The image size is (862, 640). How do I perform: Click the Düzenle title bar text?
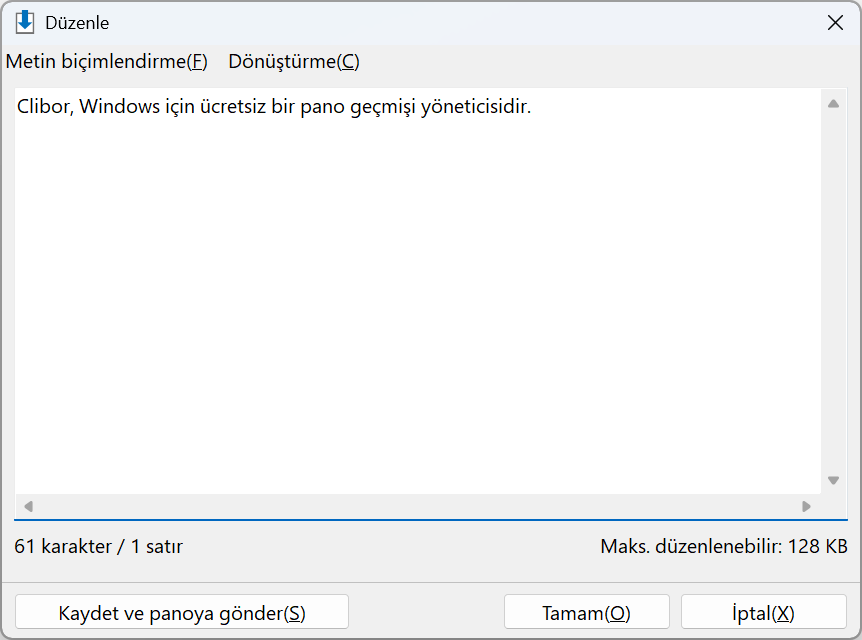tap(77, 23)
